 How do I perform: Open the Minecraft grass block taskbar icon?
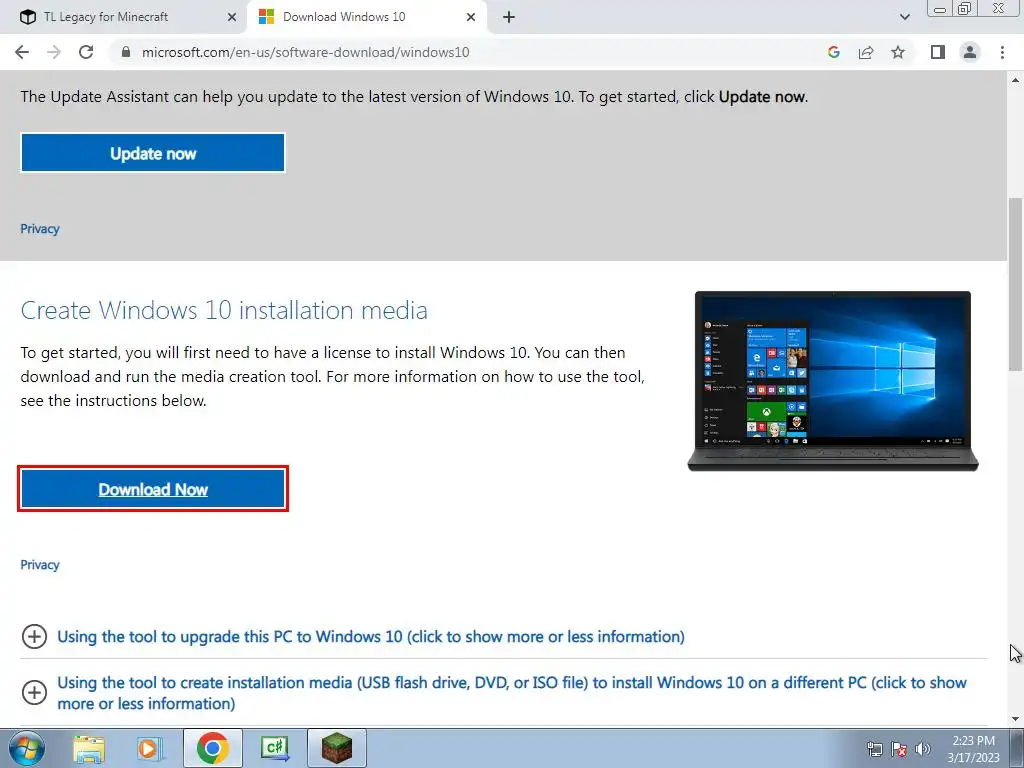(x=336, y=748)
